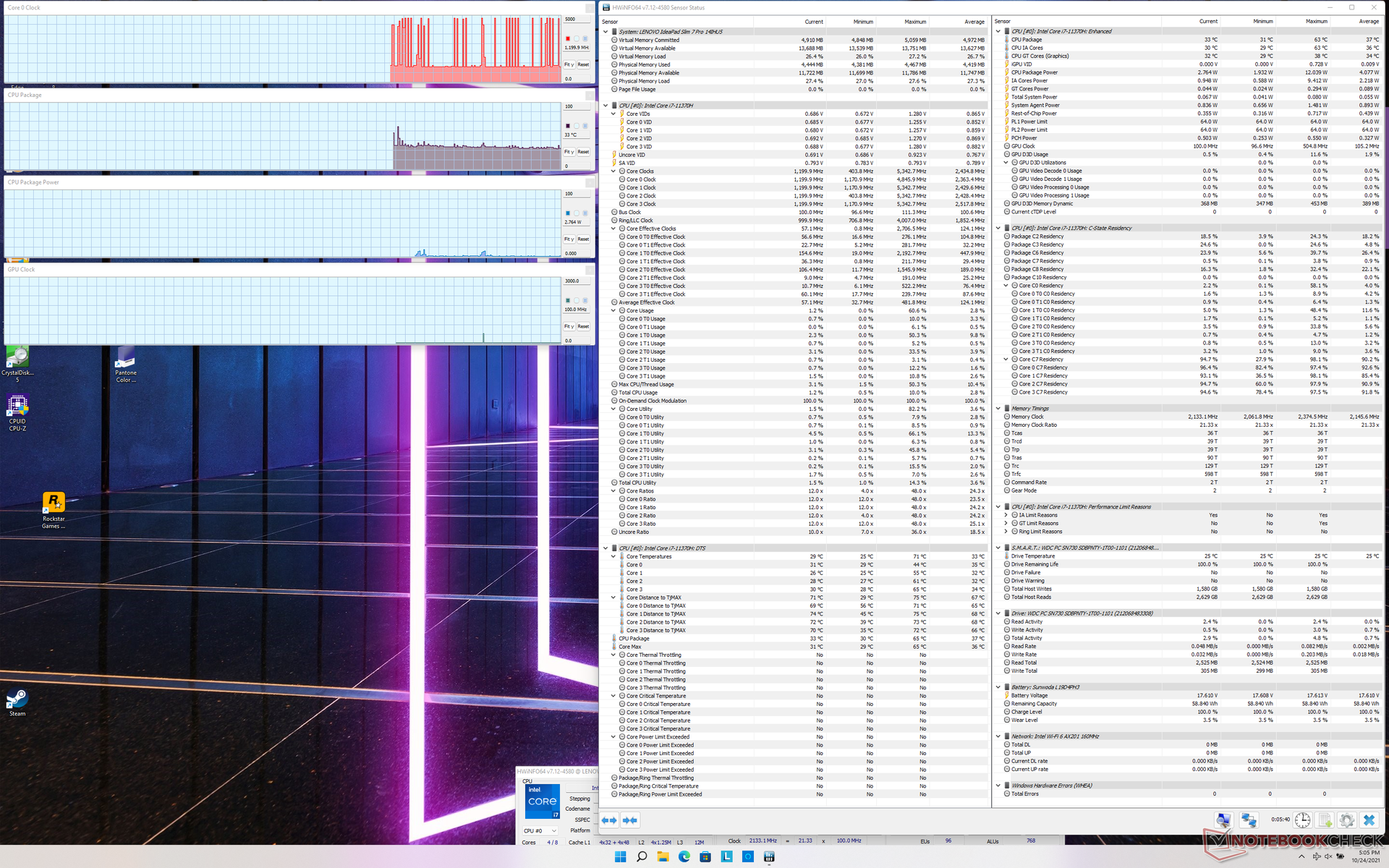Open the HWiNFO summary monitor icon
Viewport: 1389px width, 868px height.
1223,820
